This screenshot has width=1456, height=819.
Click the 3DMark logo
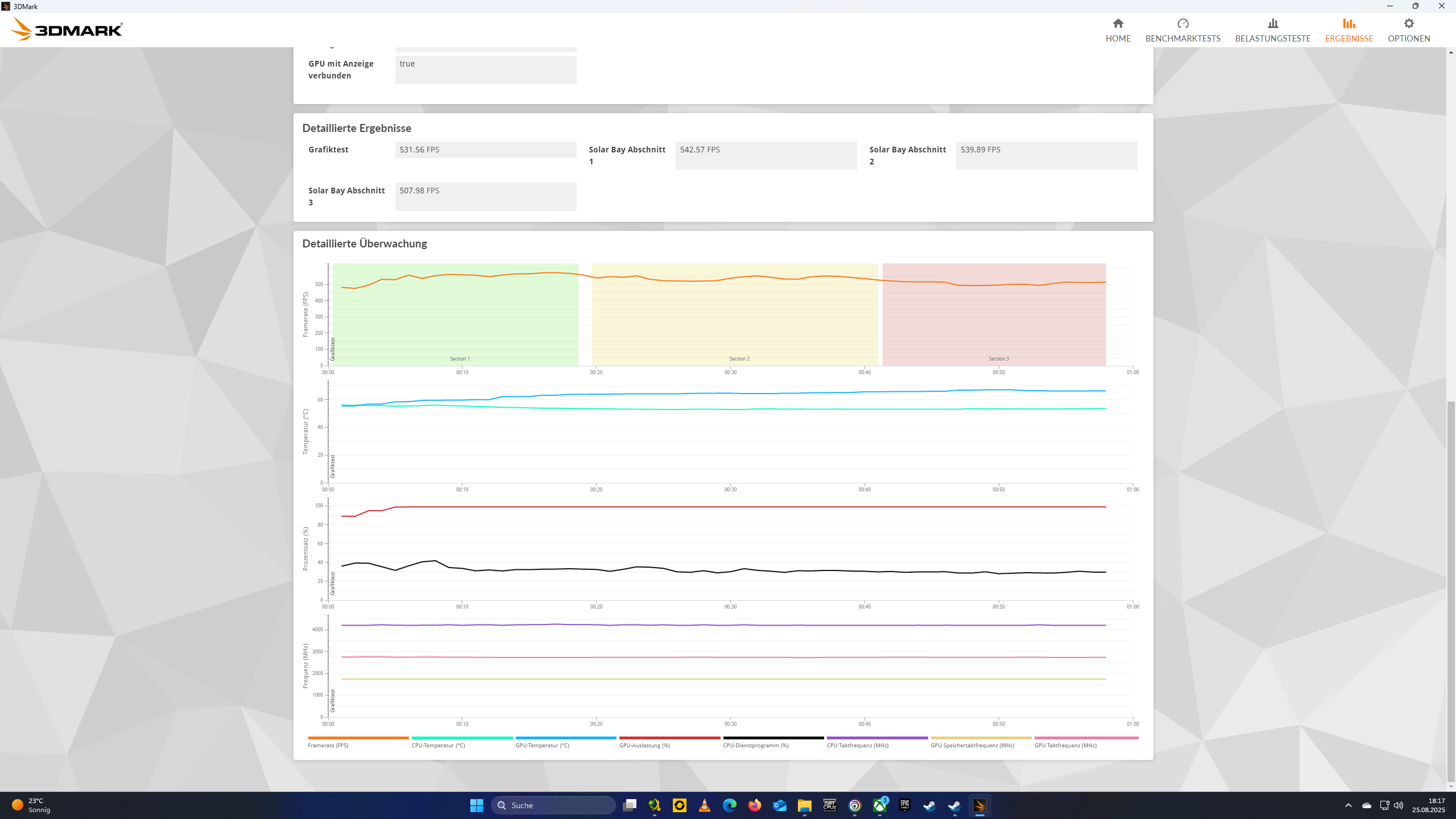click(x=67, y=29)
